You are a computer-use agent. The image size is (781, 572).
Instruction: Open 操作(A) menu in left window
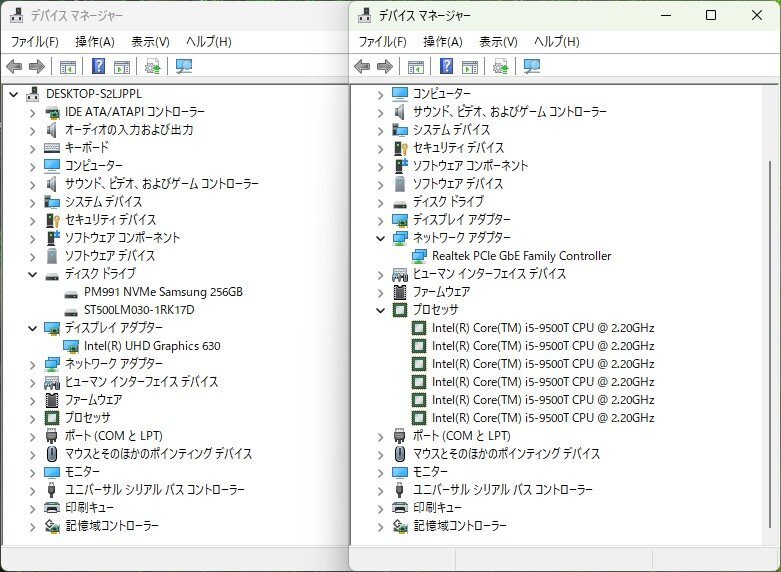[x=95, y=41]
